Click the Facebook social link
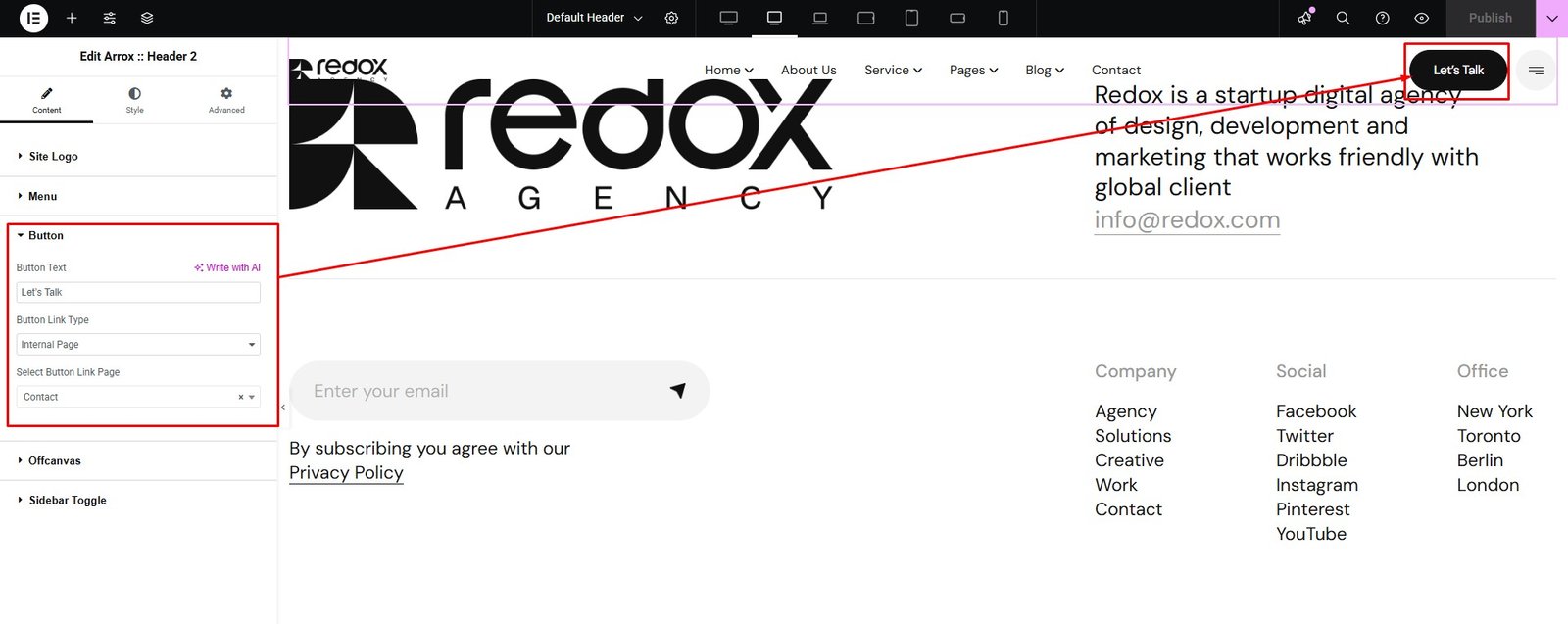 click(x=1316, y=411)
